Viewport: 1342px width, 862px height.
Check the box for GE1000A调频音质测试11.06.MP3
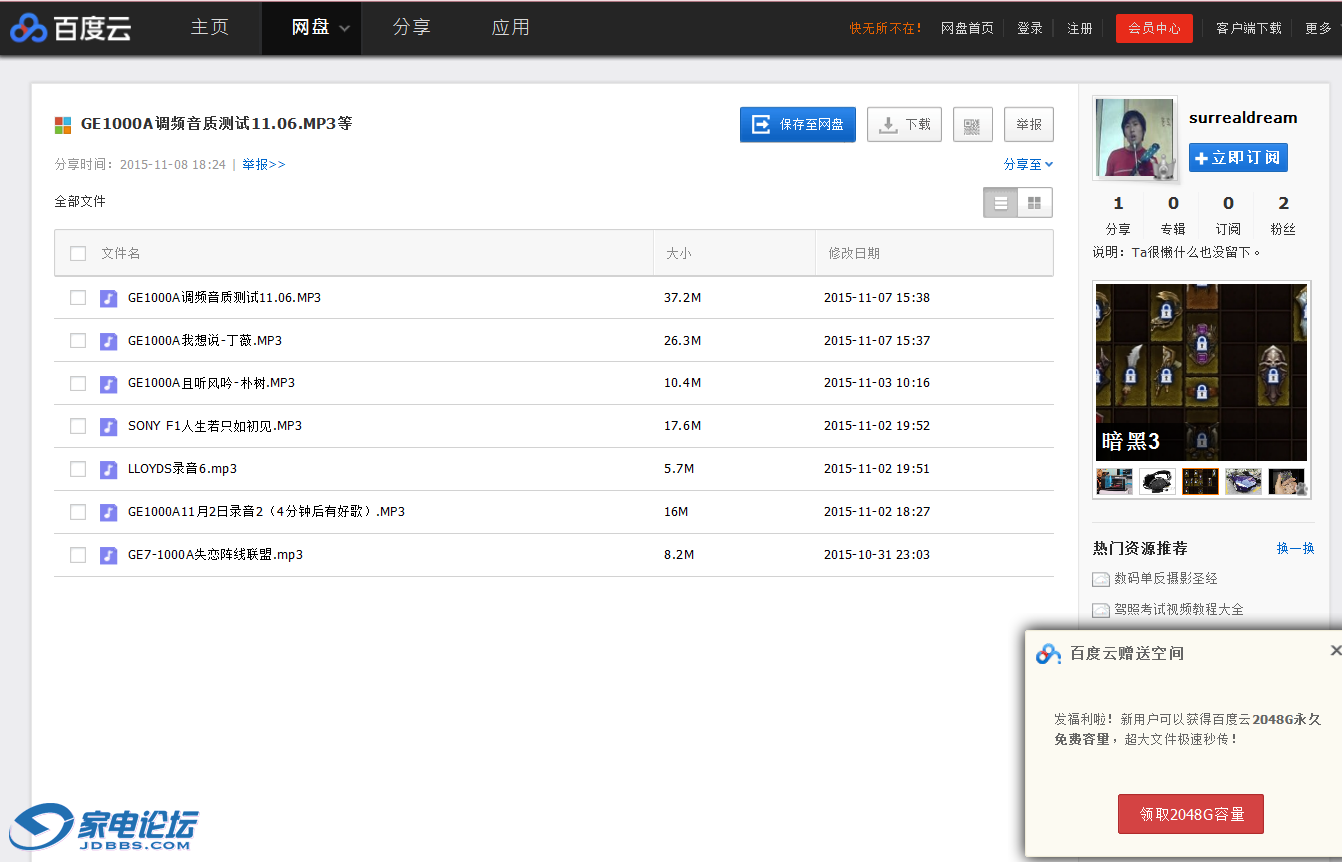[x=78, y=298]
